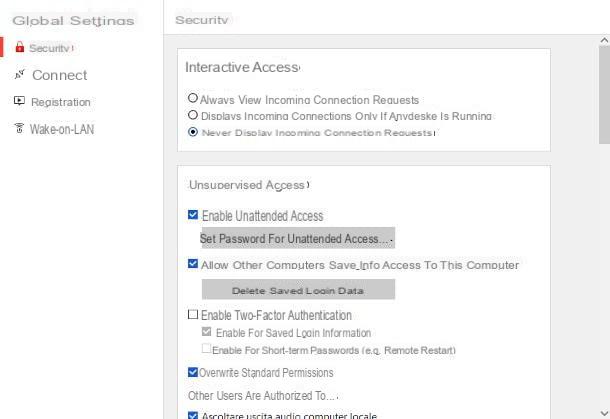
Task: Toggle Overwrite Standard Permissions checkbox
Action: point(193,372)
